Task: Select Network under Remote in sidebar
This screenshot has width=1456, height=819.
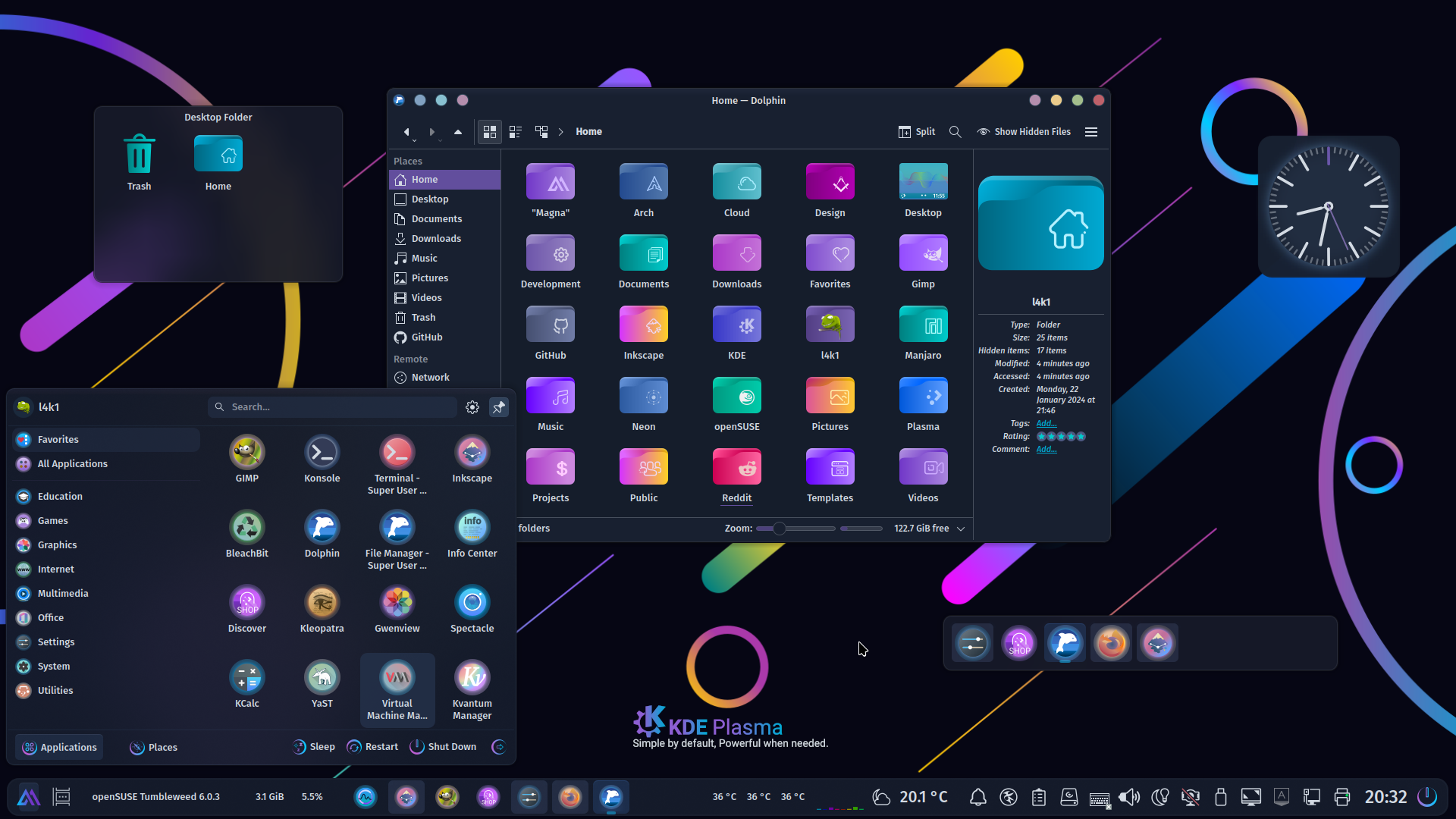Action: coord(444,378)
